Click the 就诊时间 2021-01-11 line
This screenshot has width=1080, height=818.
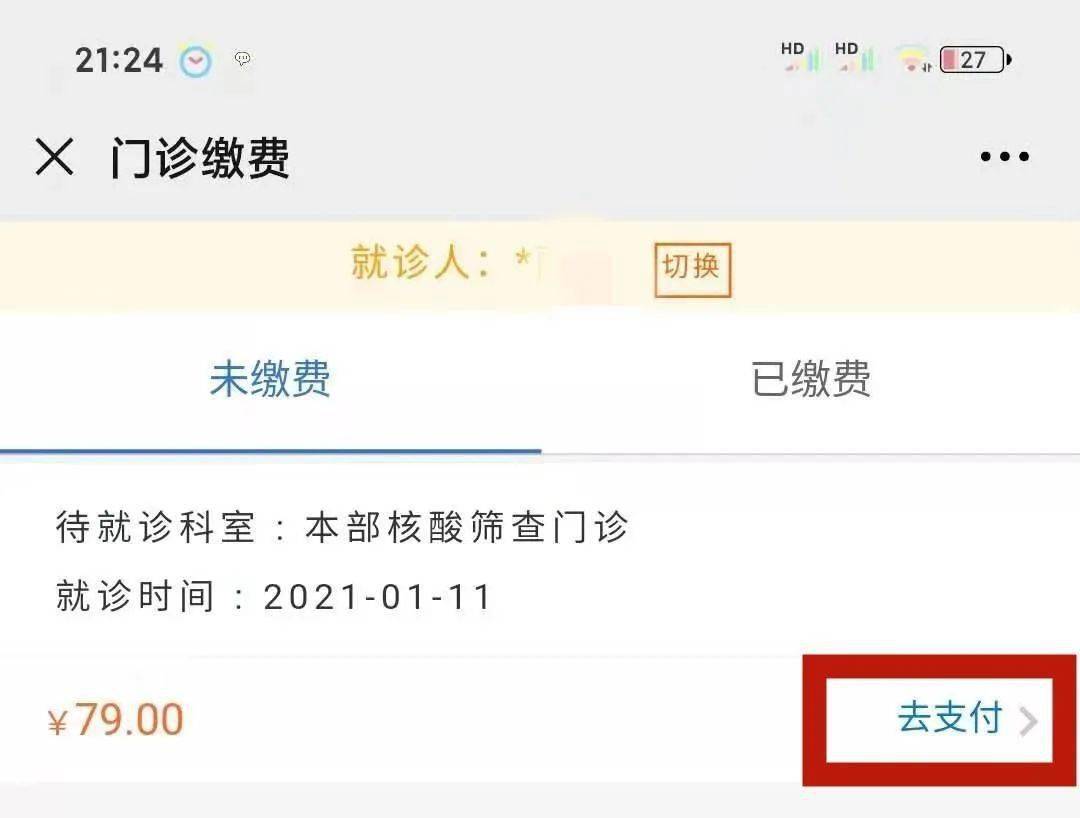tap(275, 597)
